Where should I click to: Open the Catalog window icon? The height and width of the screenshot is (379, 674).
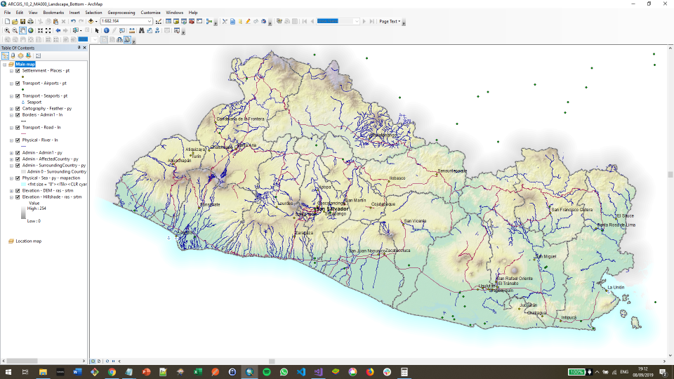176,21
